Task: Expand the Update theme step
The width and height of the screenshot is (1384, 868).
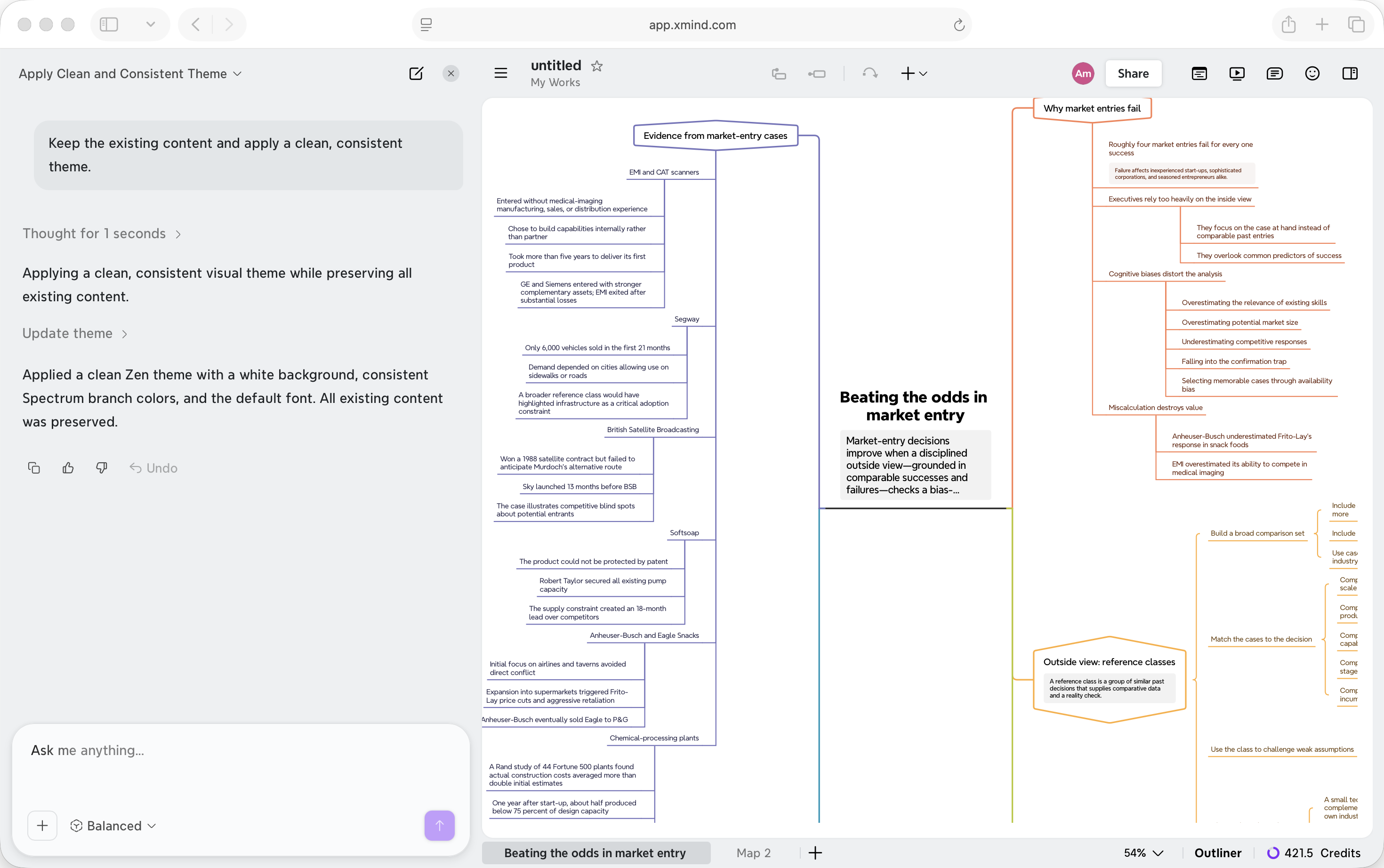Action: (x=75, y=334)
